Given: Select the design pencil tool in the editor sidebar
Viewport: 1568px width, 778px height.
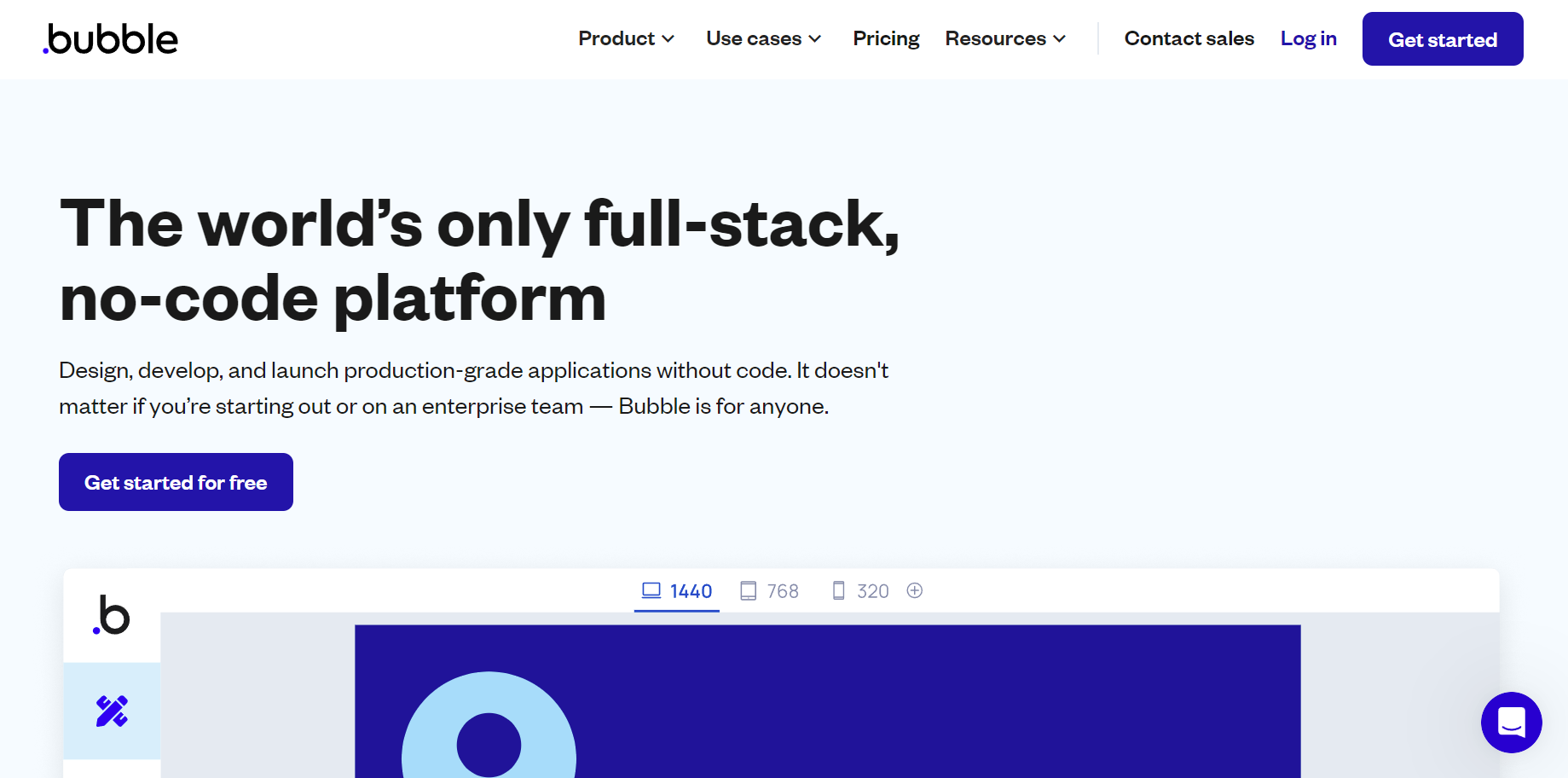Looking at the screenshot, I should click(x=111, y=710).
